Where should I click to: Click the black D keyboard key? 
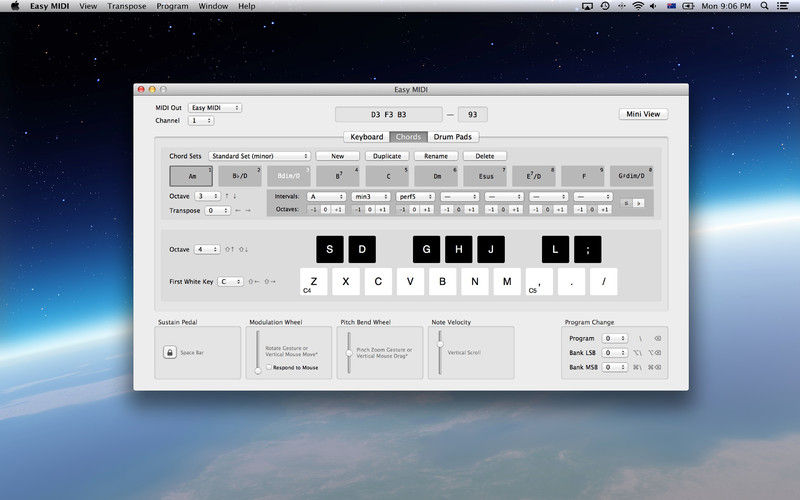362,249
